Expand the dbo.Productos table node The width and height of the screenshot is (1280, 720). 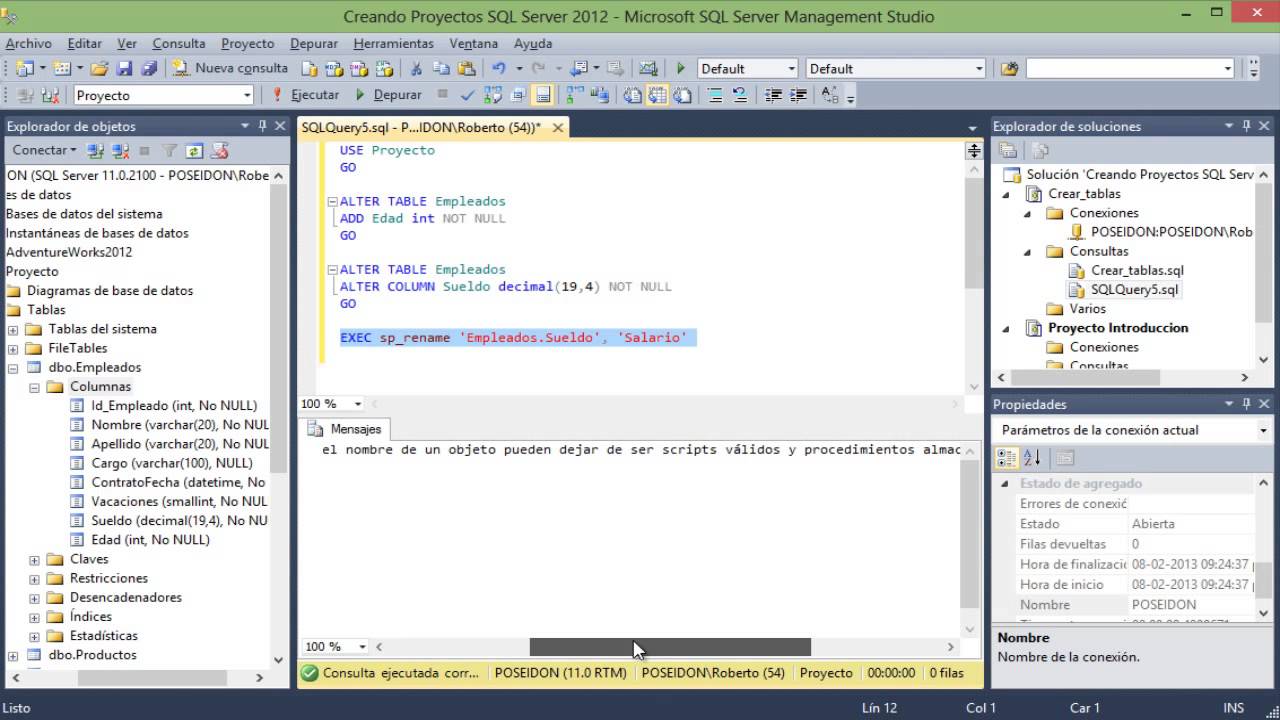point(13,655)
